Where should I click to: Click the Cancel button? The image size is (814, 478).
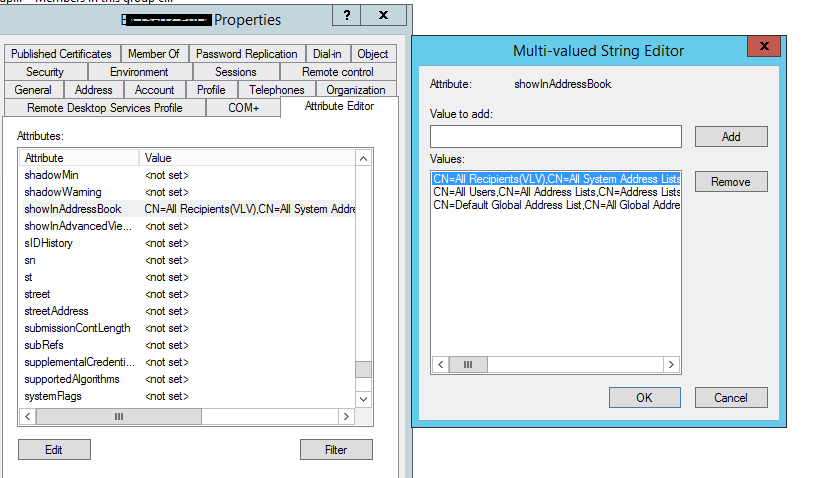click(x=731, y=398)
